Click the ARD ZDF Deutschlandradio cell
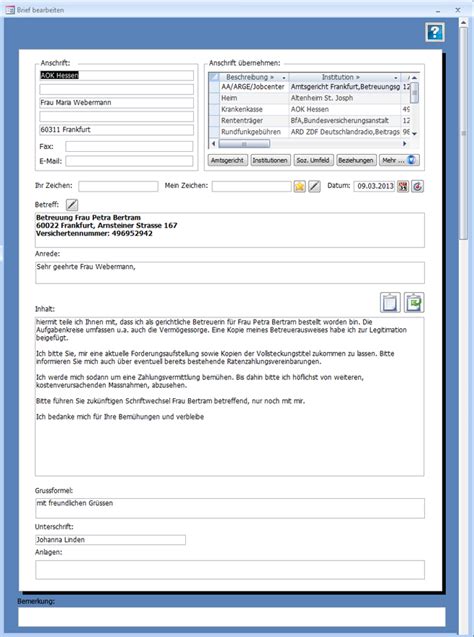Screen dimensions: 474x637 click(x=345, y=132)
